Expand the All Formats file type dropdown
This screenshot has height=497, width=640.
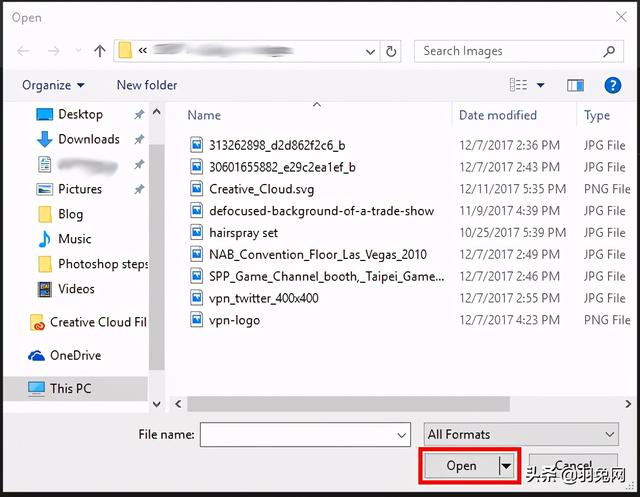520,434
